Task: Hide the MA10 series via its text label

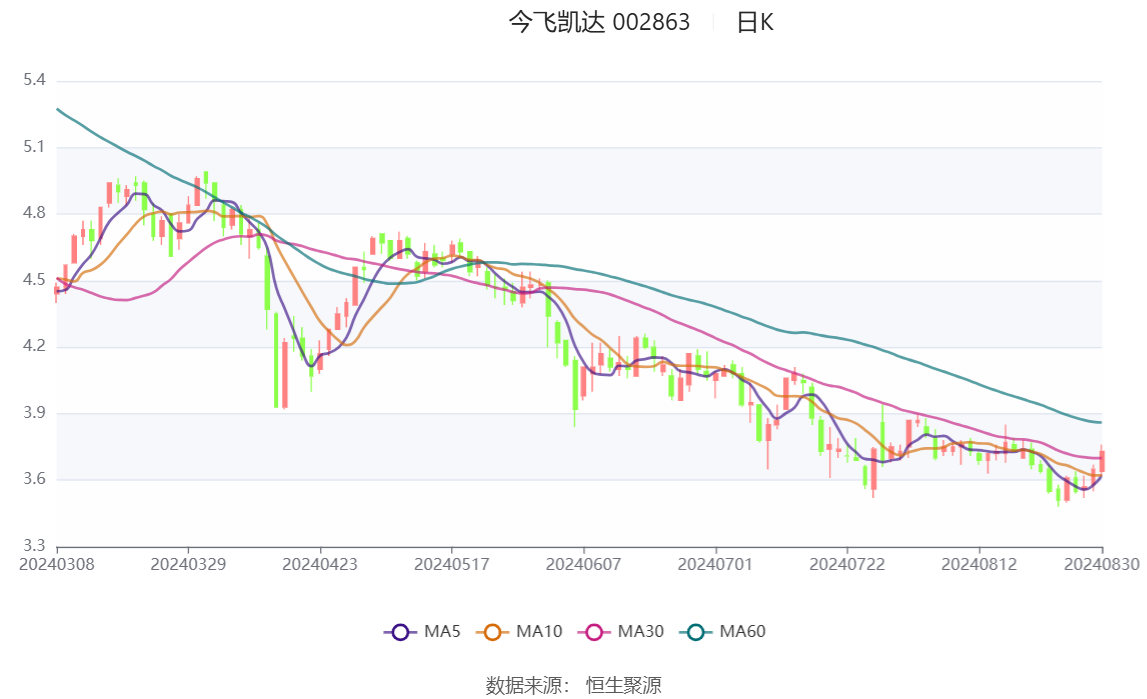Action: pyautogui.click(x=539, y=632)
